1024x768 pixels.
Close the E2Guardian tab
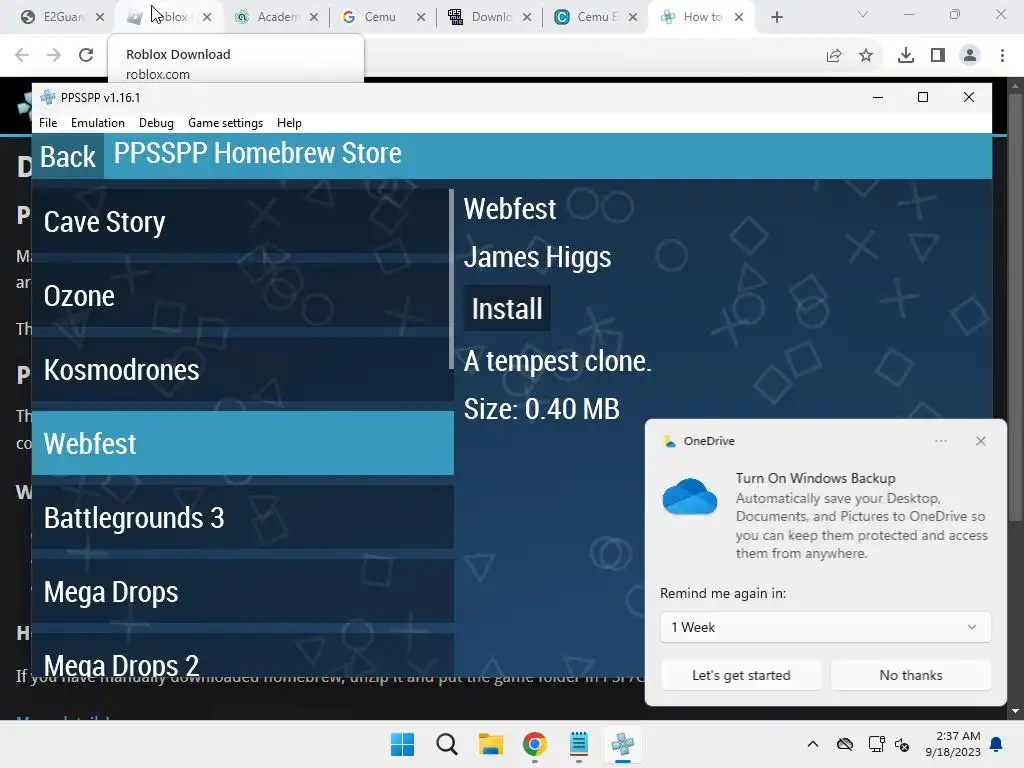coord(100,17)
